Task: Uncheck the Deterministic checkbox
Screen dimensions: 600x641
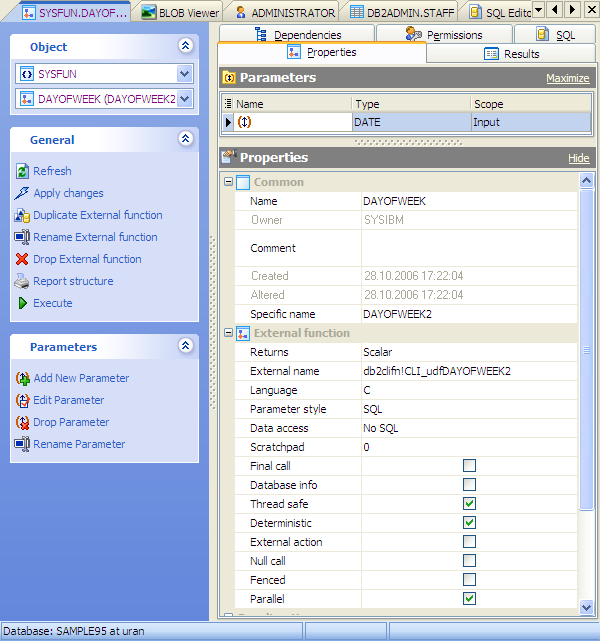Action: [469, 523]
